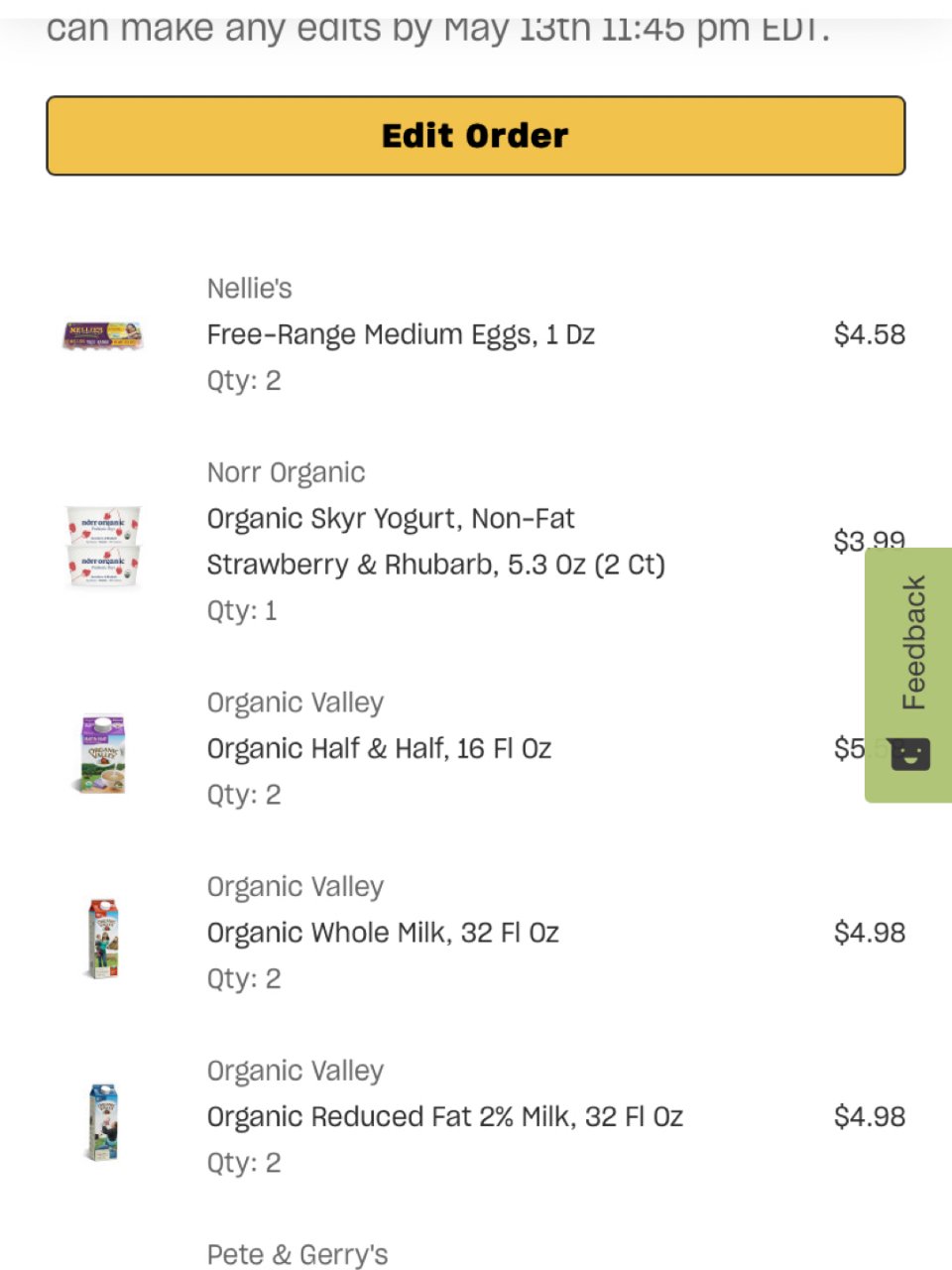Select Organic Half & Half, 16 Fl Oz
Image resolution: width=952 pixels, height=1270 pixels.
pyautogui.click(x=379, y=748)
